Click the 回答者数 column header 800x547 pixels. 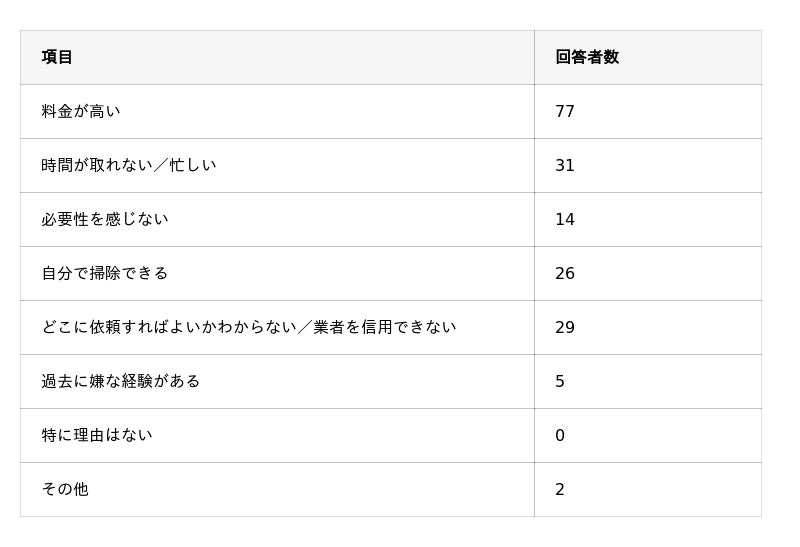coord(587,57)
